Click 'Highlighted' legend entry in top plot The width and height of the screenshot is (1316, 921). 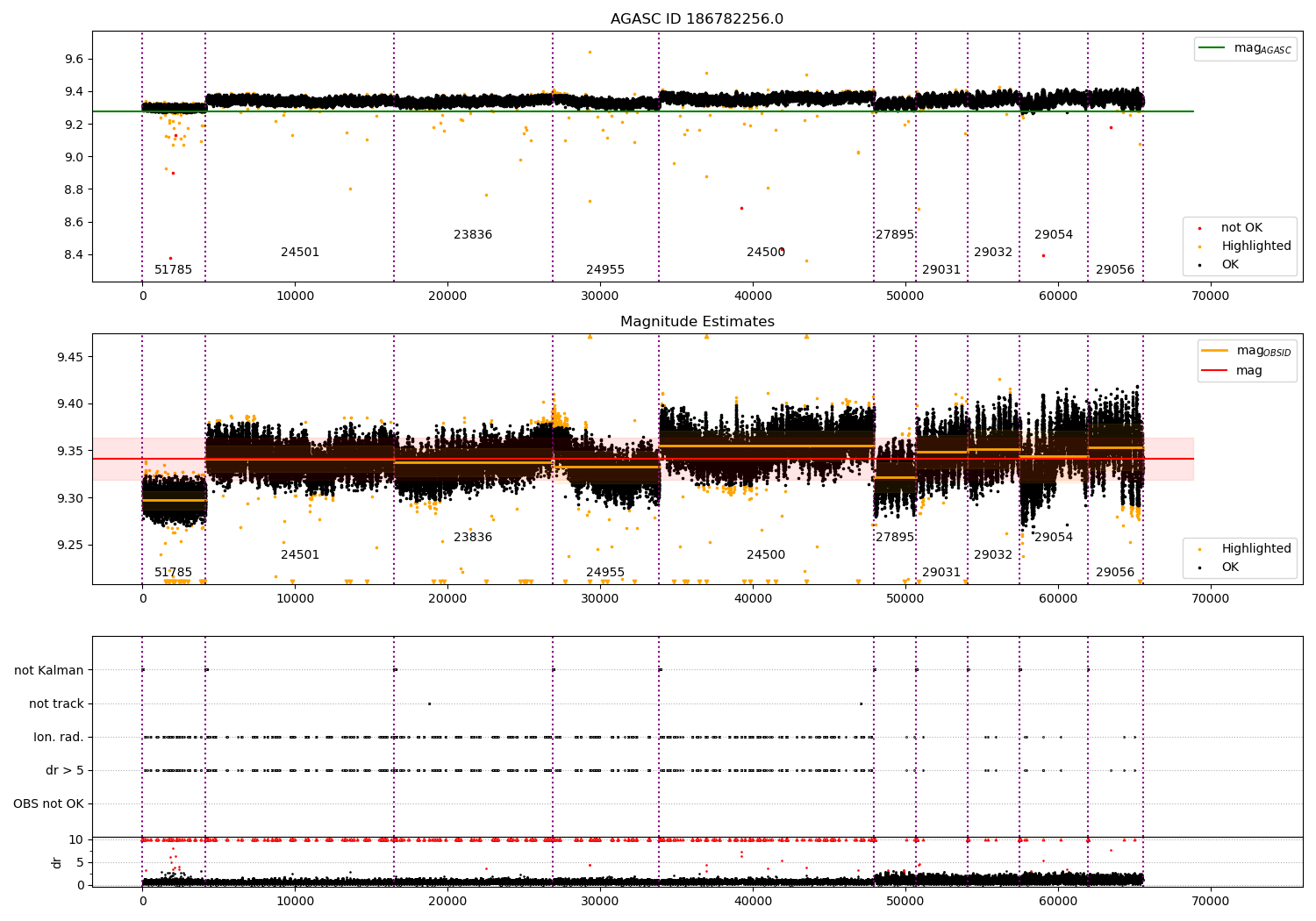click(x=1245, y=246)
